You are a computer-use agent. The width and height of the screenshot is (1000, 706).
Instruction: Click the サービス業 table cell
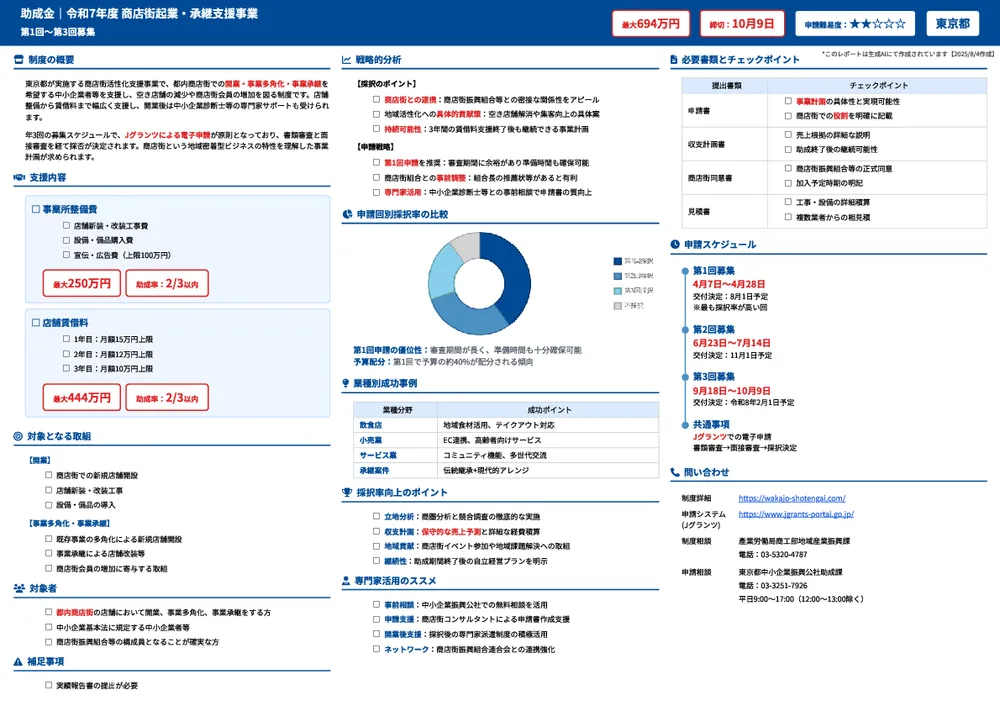tap(395, 455)
